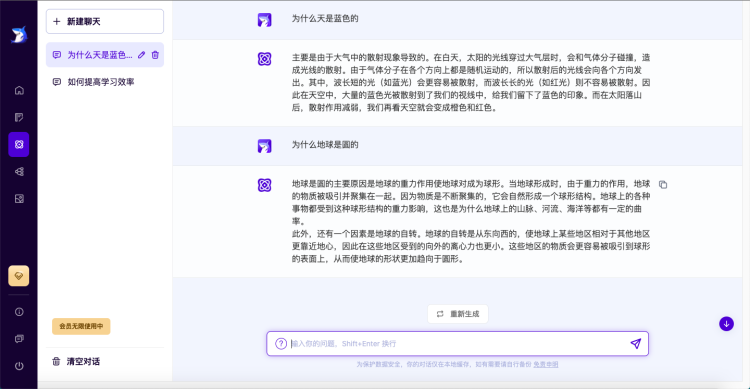Regenerate the response with 重新生成
The height and width of the screenshot is (389, 750).
458,314
